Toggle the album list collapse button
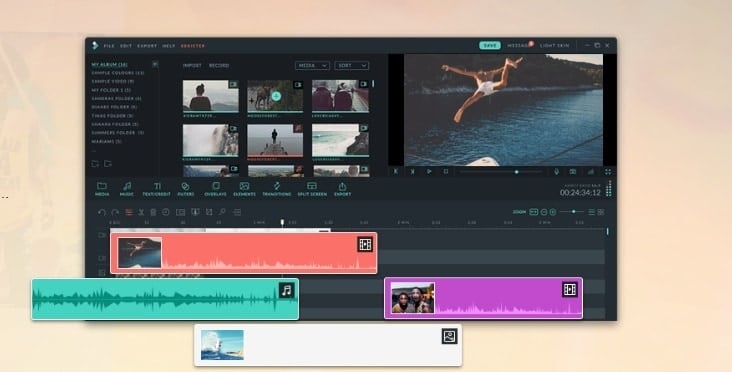 [x=155, y=64]
